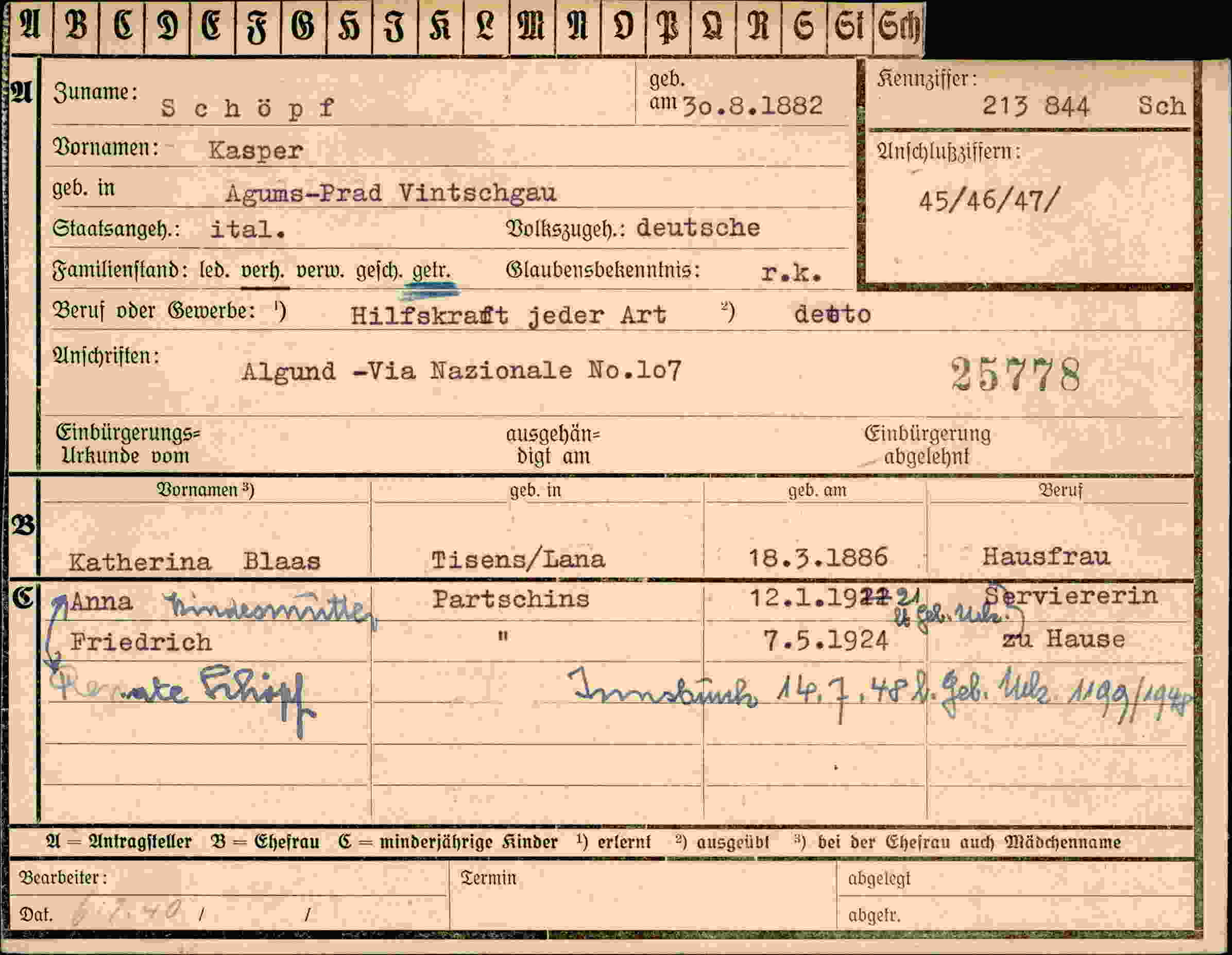
Task: Click the occupation 'Servicererin'
Action: 1071,596
